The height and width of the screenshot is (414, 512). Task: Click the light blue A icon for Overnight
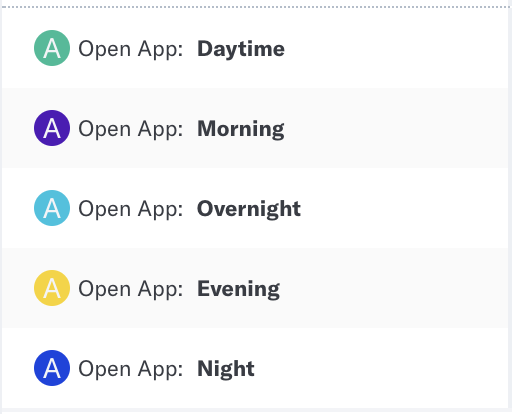[52, 208]
